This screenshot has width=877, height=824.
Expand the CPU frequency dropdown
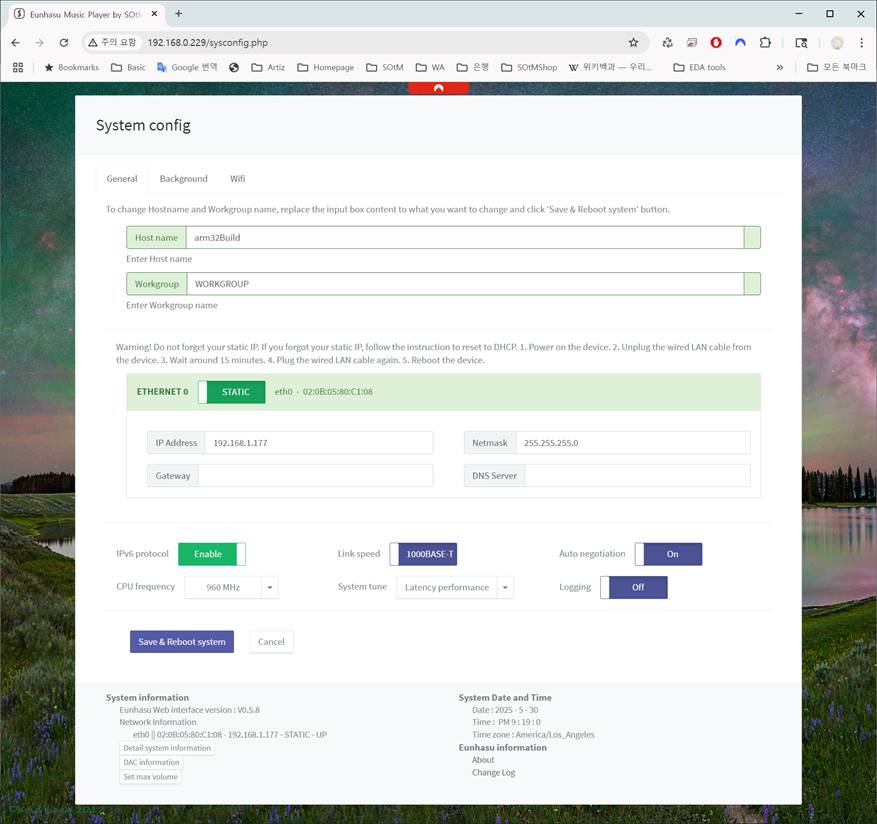[269, 588]
